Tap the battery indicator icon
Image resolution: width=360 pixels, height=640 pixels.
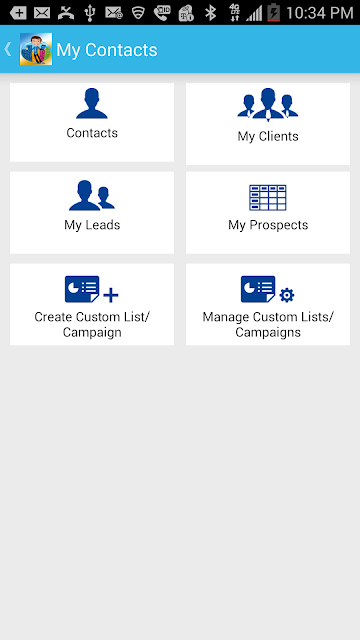[x=273, y=13]
